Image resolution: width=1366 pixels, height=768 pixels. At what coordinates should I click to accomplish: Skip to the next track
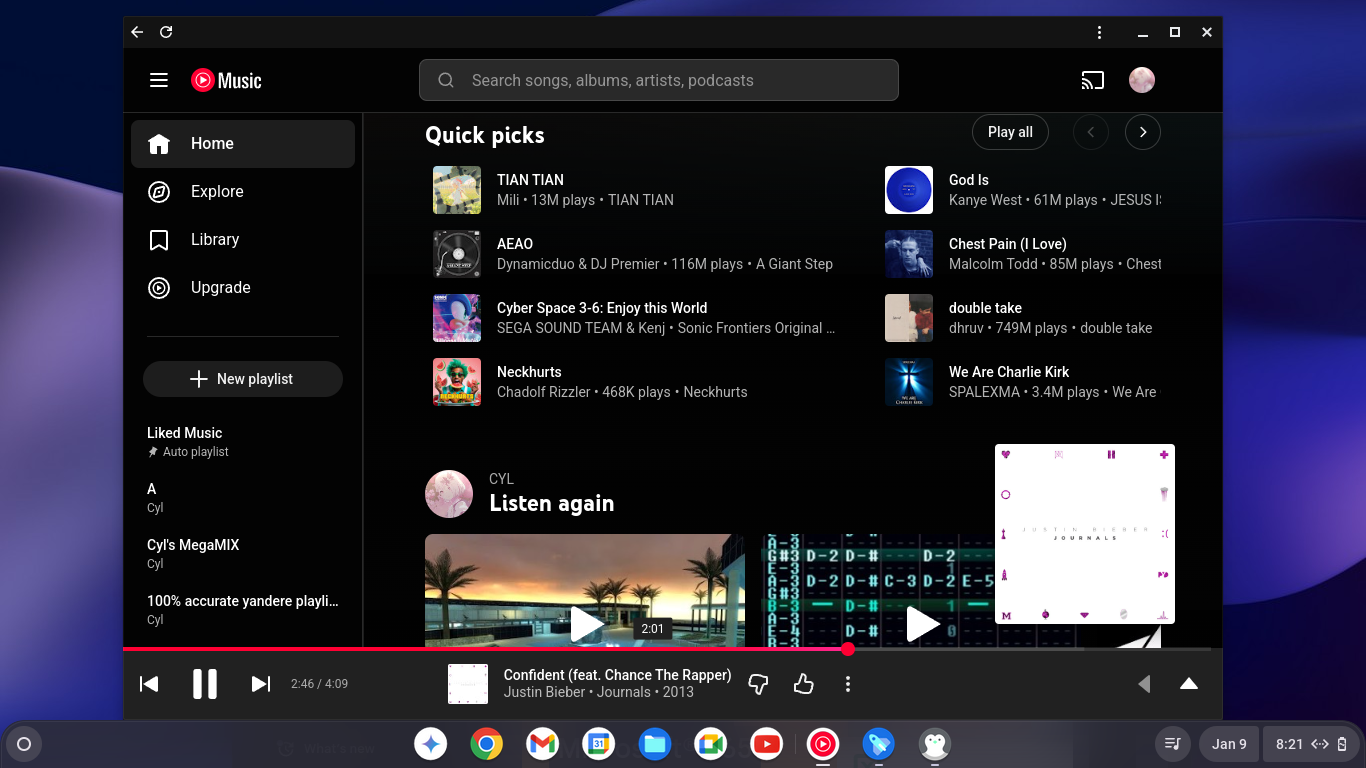point(261,684)
